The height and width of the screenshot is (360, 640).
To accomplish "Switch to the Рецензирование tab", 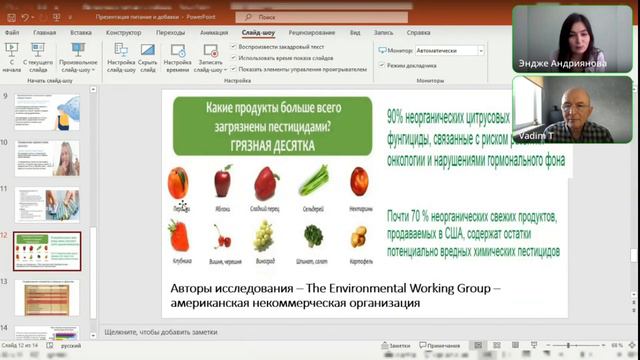I will tap(312, 32).
